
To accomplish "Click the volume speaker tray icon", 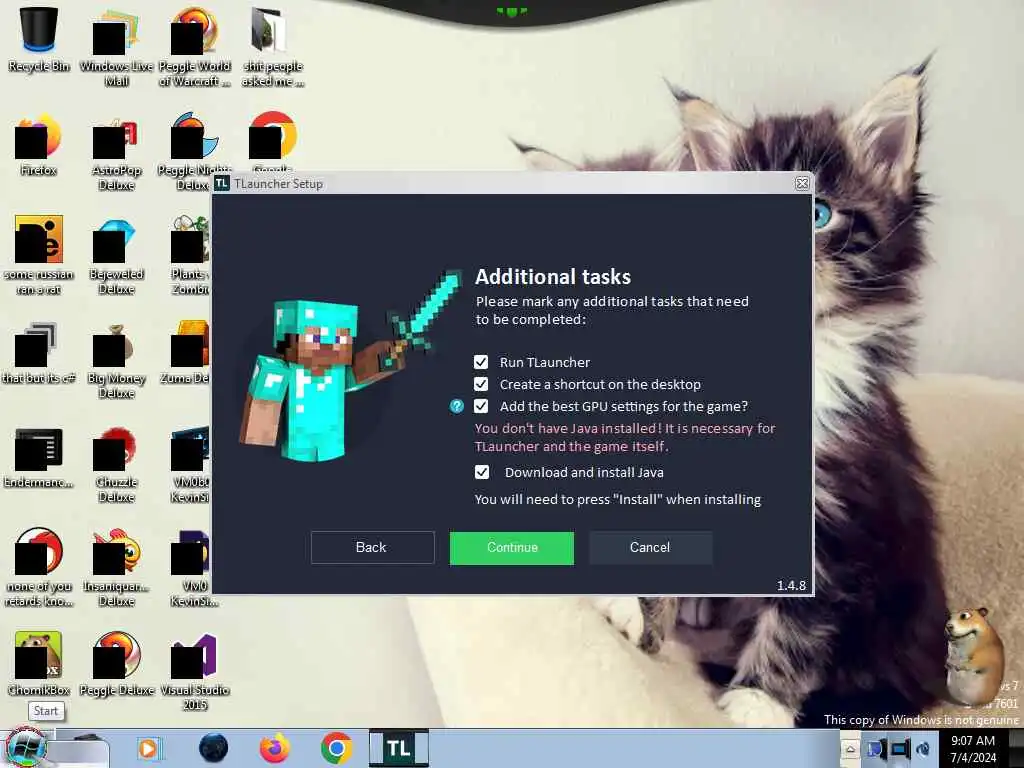I will [923, 749].
